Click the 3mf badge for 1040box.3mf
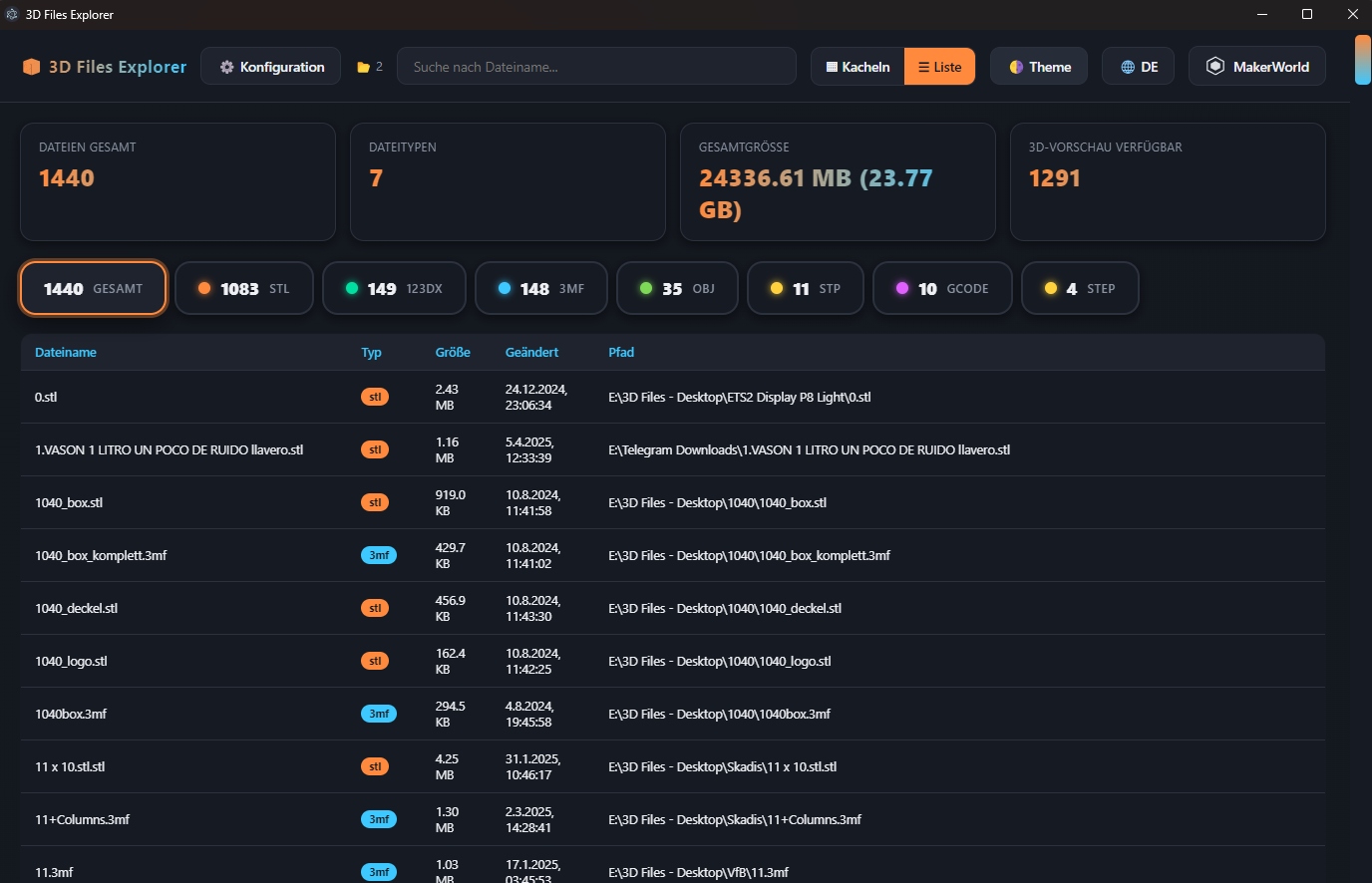Screen dimensions: 1372x883 coord(379,714)
